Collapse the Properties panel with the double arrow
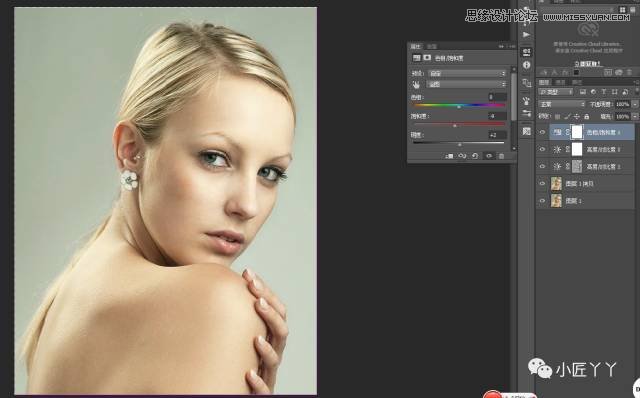 click(x=501, y=47)
